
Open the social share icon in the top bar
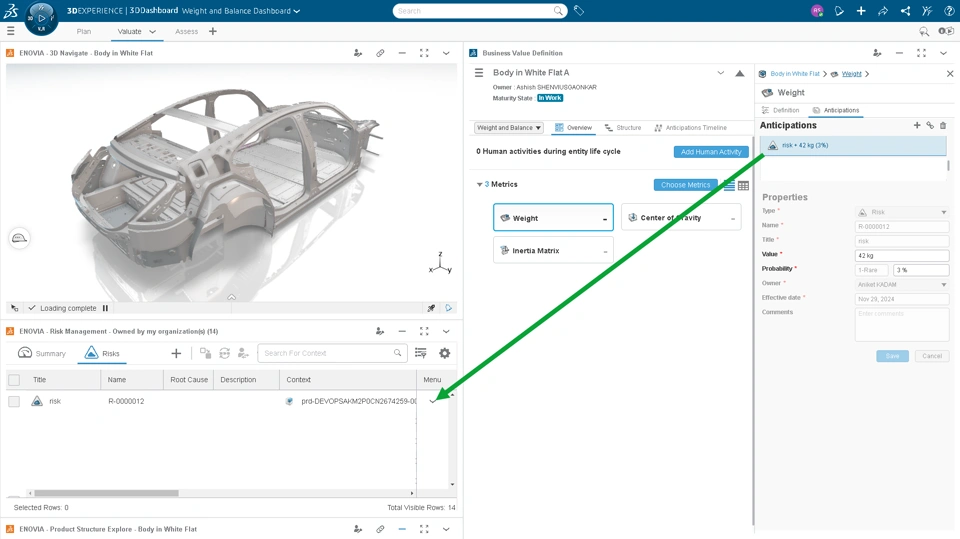[x=905, y=10]
